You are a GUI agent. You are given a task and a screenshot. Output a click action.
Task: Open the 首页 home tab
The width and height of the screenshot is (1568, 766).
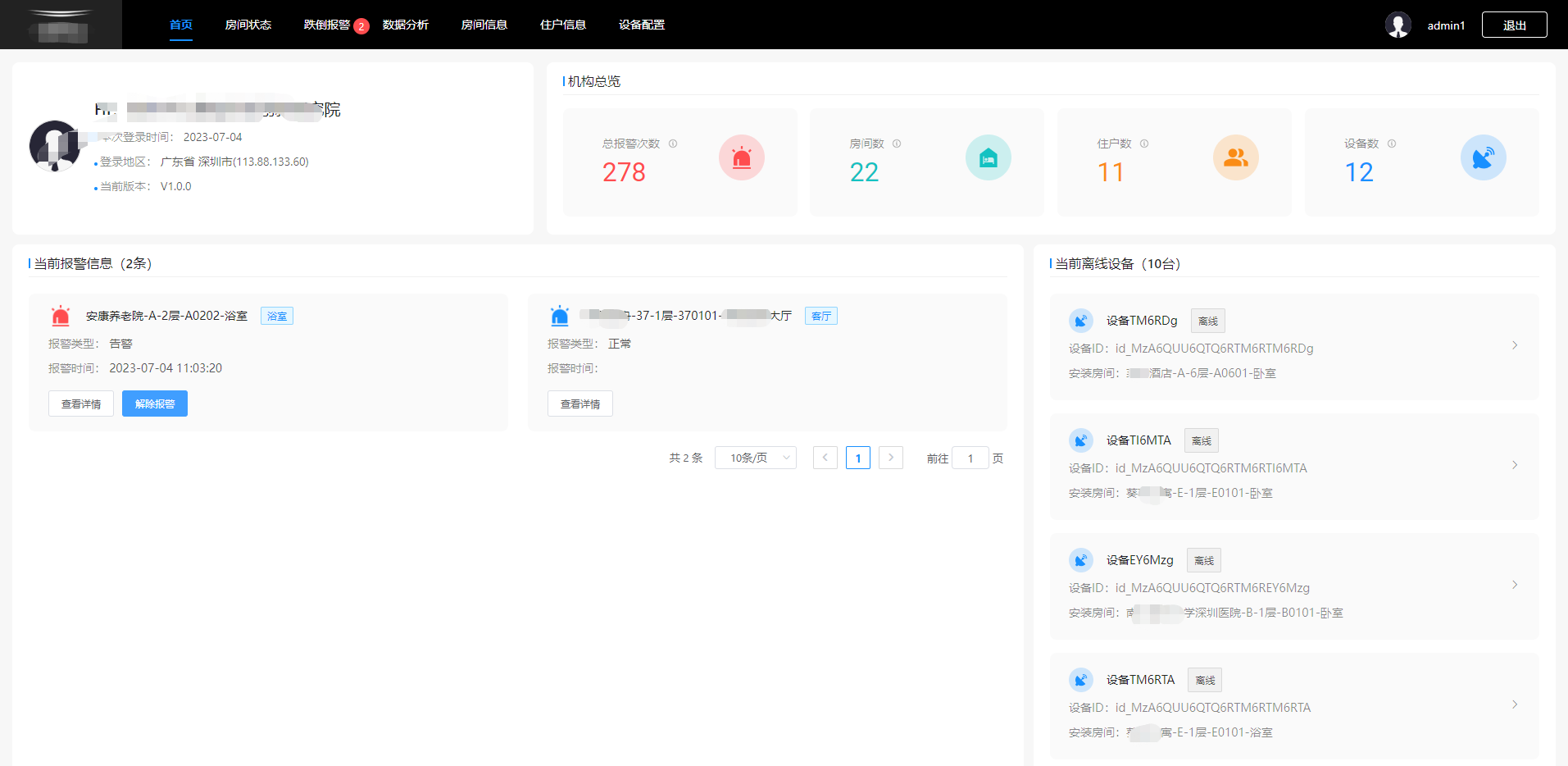[x=181, y=25]
